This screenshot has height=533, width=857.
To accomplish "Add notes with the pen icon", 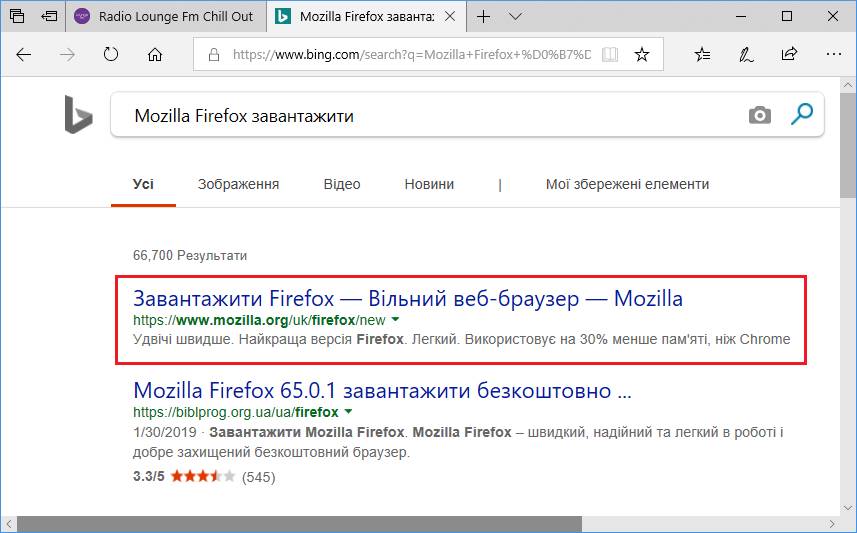I will (746, 54).
